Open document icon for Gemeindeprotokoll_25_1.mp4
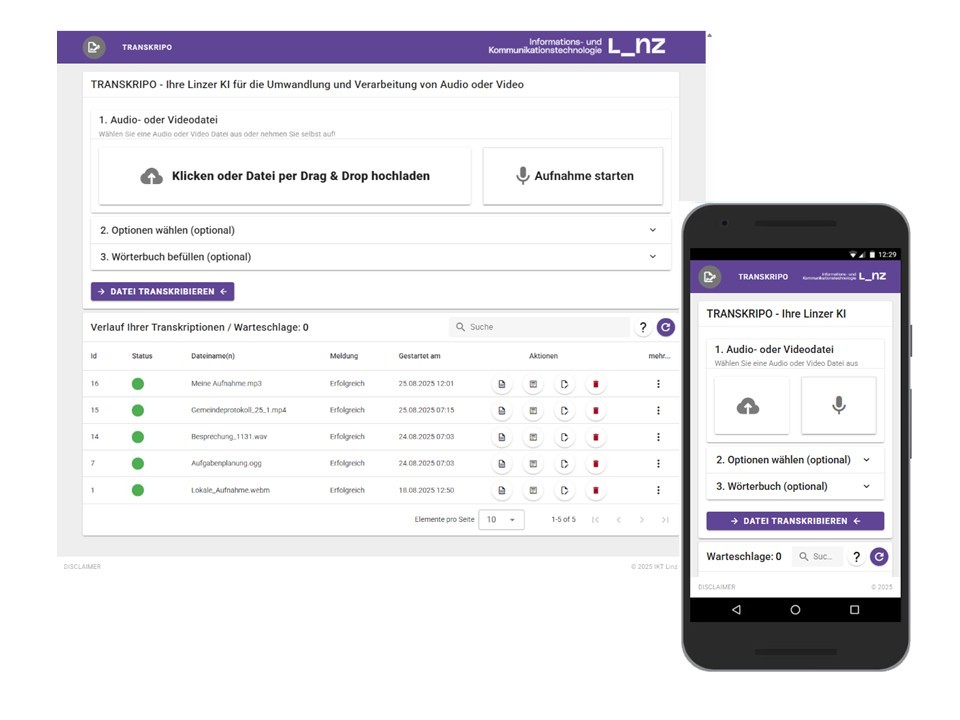Image resolution: width=960 pixels, height=720 pixels. (x=501, y=410)
